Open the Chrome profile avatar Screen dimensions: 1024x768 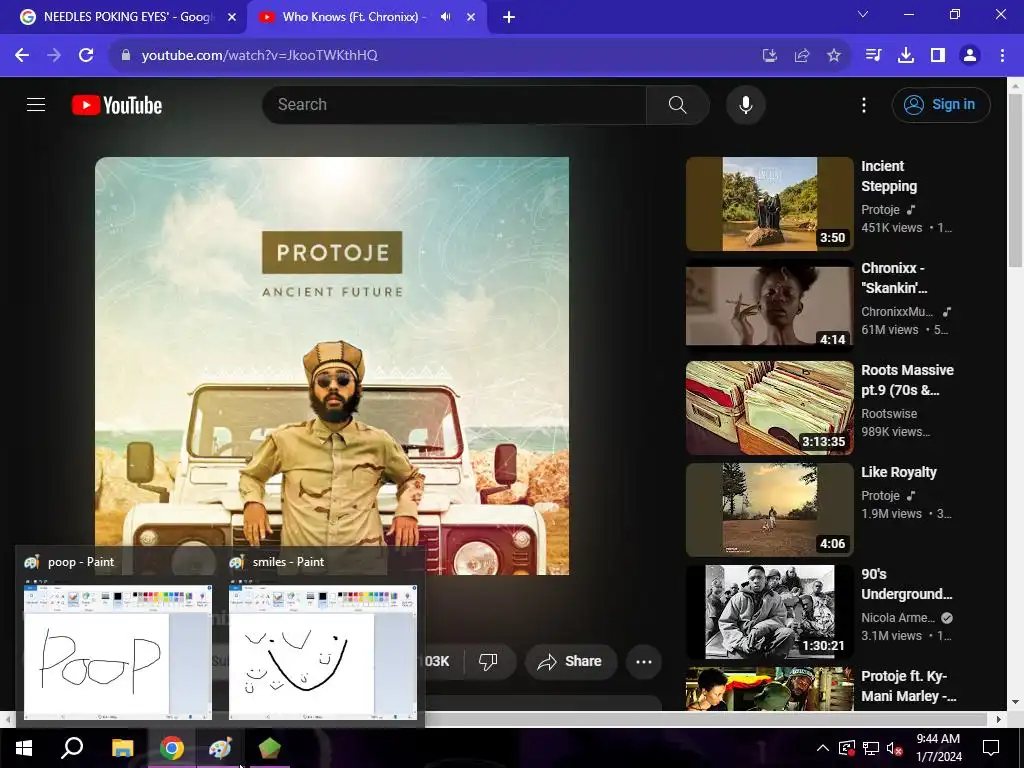point(970,56)
